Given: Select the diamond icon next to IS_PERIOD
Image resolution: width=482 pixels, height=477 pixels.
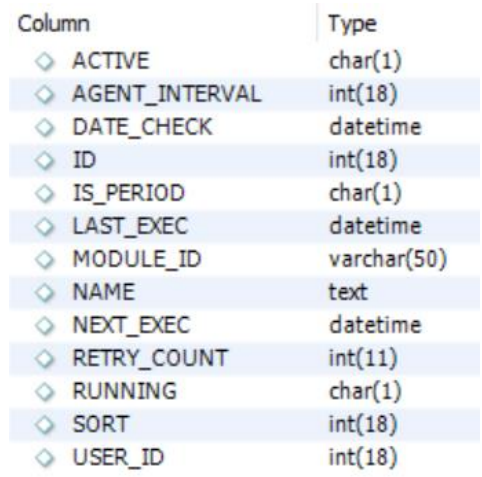Looking at the screenshot, I should point(44,194).
